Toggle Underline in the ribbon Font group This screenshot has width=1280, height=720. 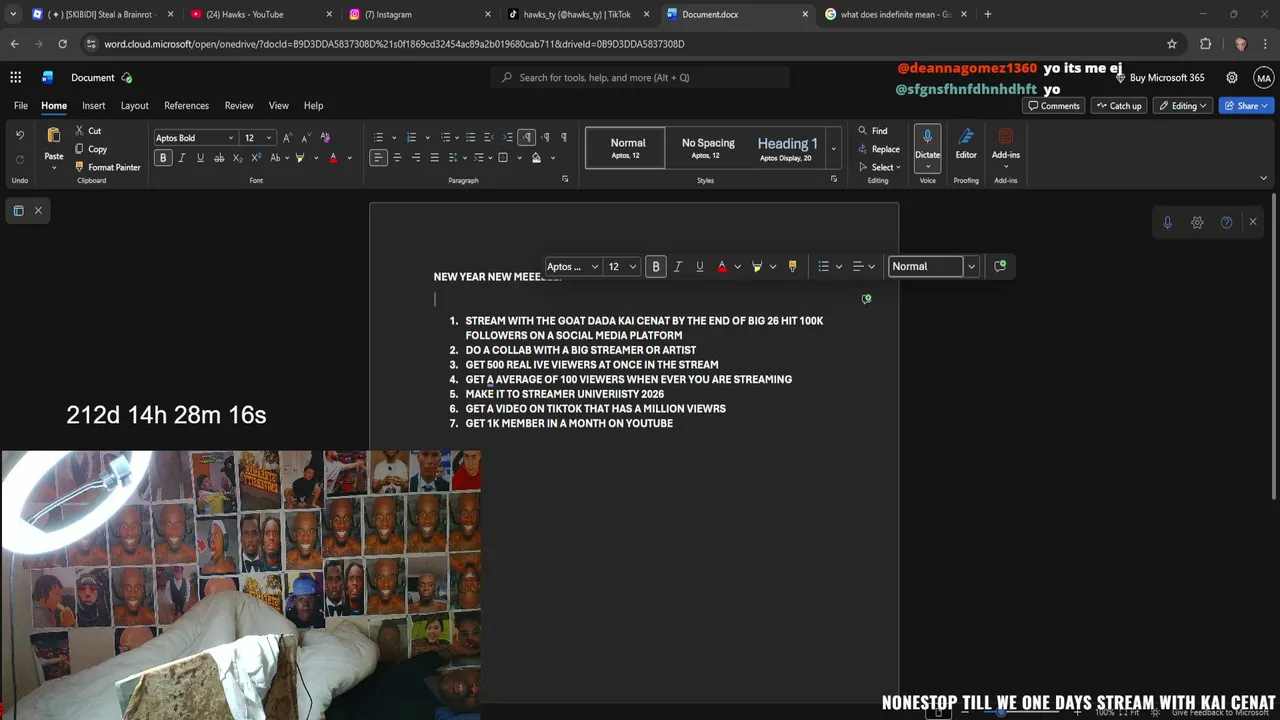(200, 158)
